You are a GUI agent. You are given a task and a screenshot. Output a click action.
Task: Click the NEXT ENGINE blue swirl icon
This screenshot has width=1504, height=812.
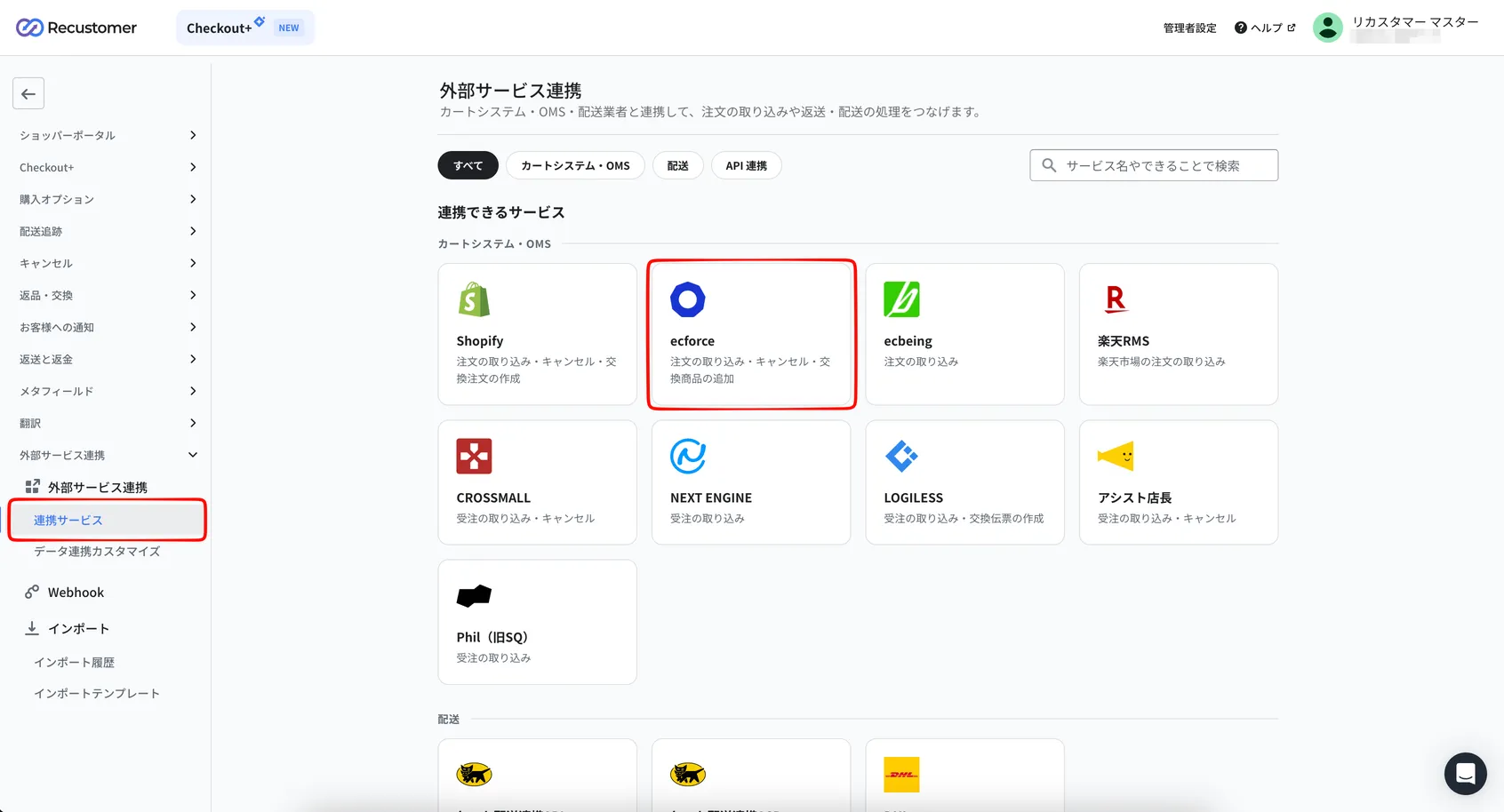pyautogui.click(x=688, y=457)
